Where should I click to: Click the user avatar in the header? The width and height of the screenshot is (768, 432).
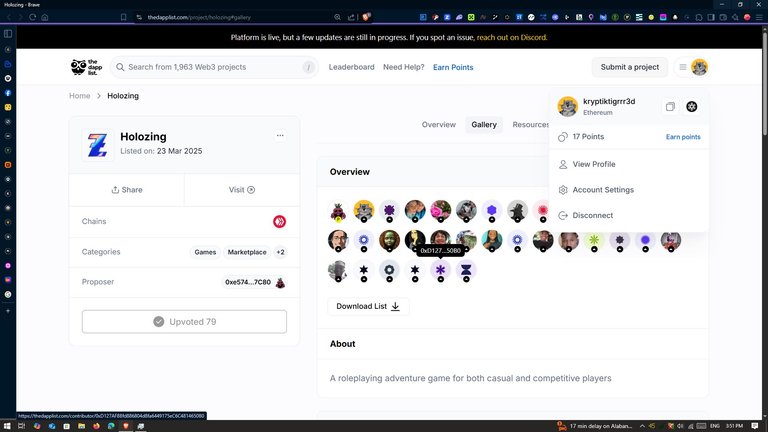tap(699, 67)
